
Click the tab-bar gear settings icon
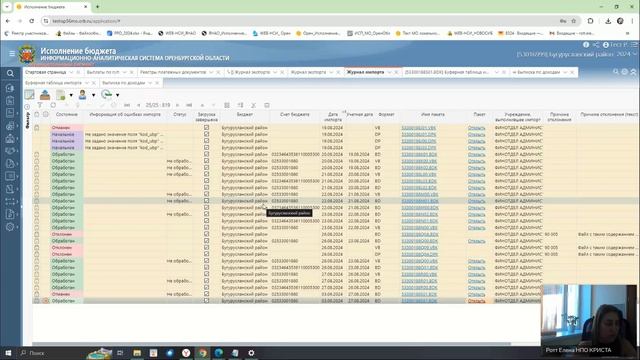tap(624, 72)
